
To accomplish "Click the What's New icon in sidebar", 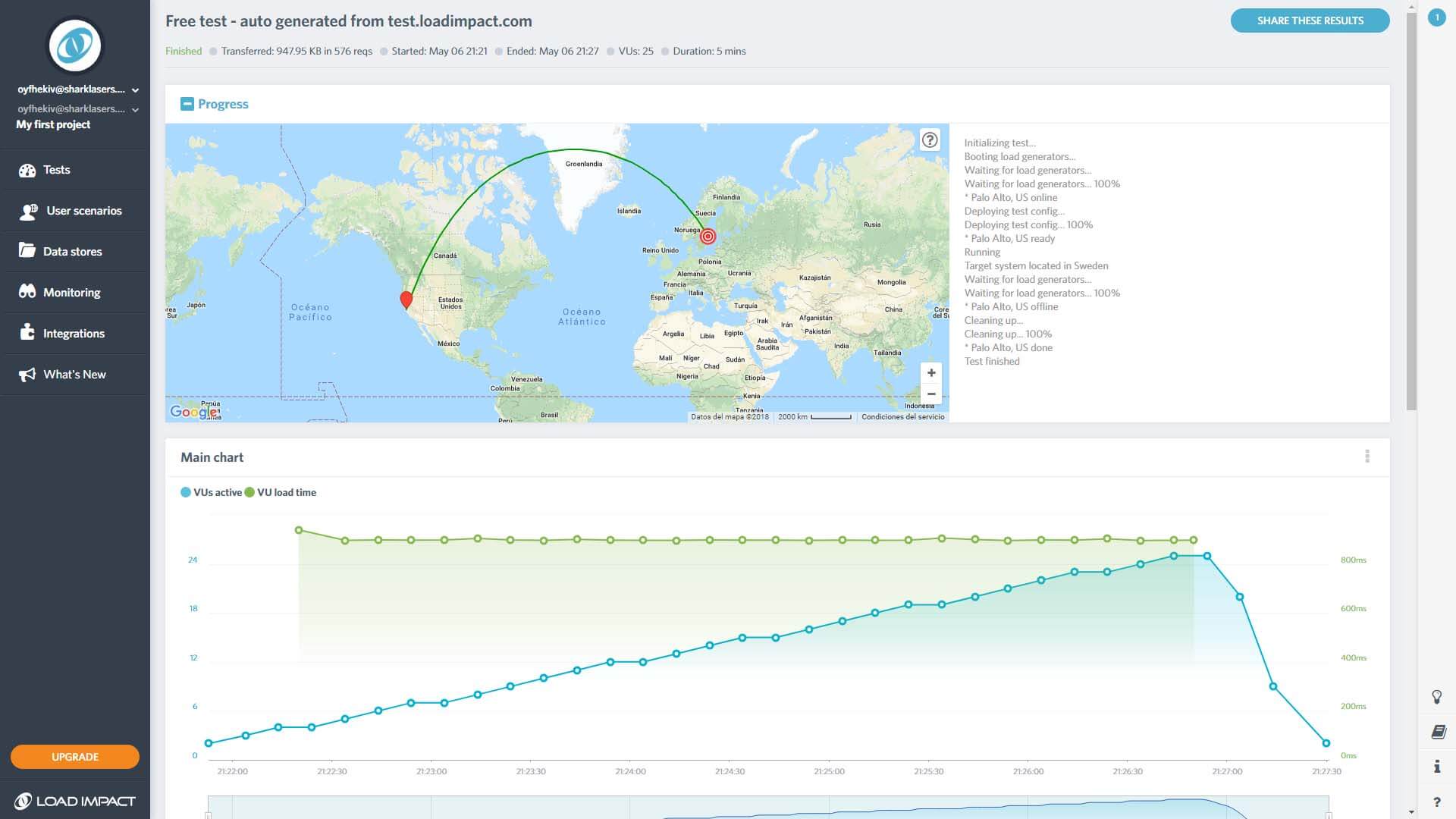I will pyautogui.click(x=26, y=373).
